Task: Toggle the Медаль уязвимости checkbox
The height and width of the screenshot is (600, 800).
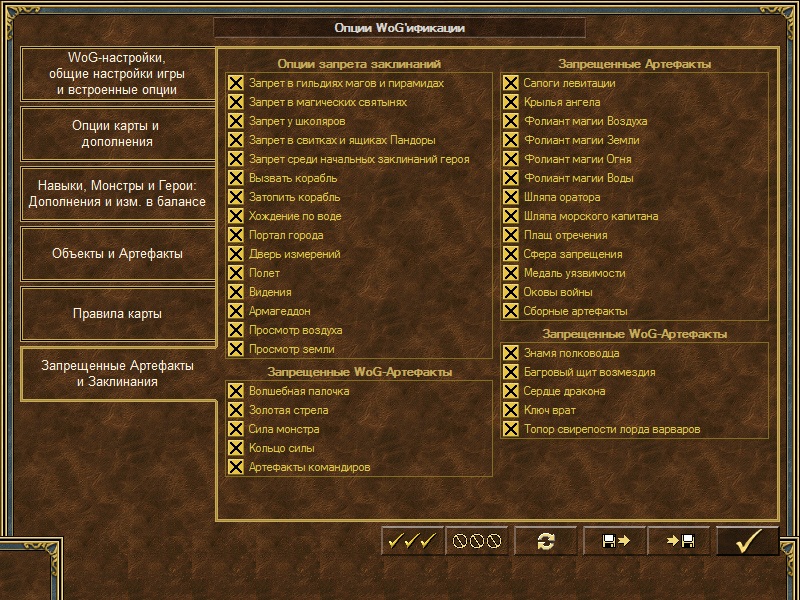Action: point(511,273)
